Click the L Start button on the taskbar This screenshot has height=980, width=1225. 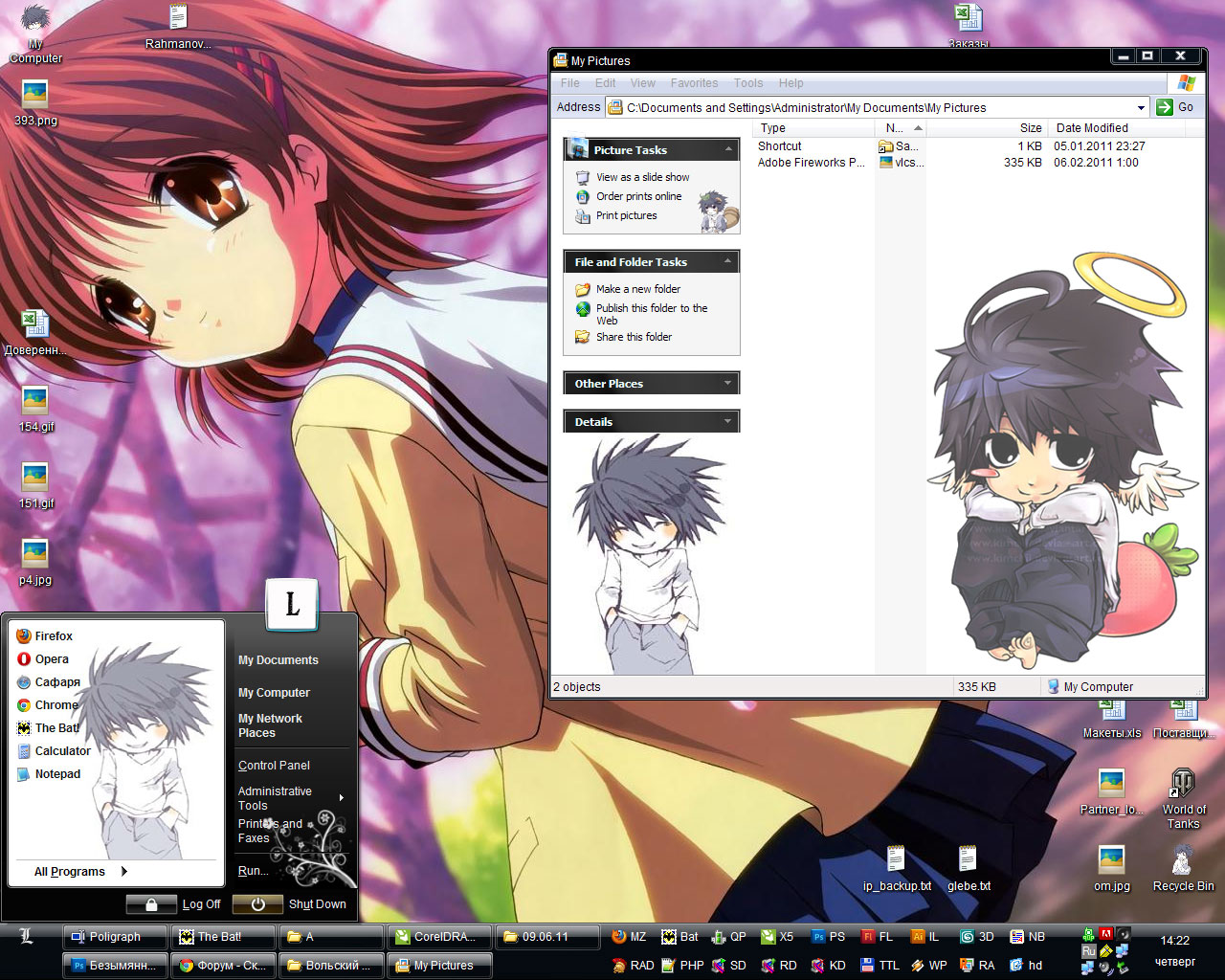point(26,935)
